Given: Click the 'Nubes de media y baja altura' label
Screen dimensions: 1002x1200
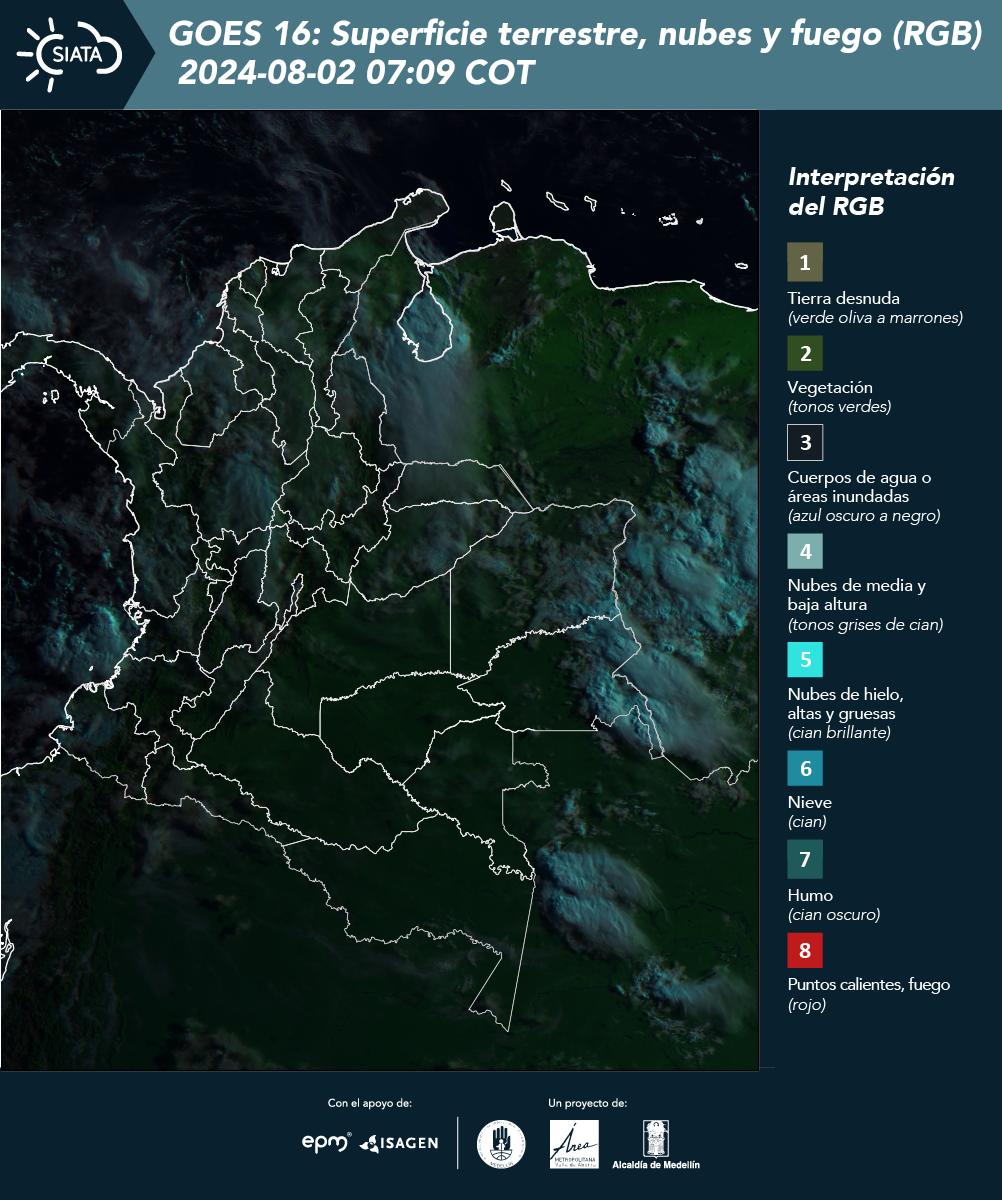Looking at the screenshot, I should point(857,595).
